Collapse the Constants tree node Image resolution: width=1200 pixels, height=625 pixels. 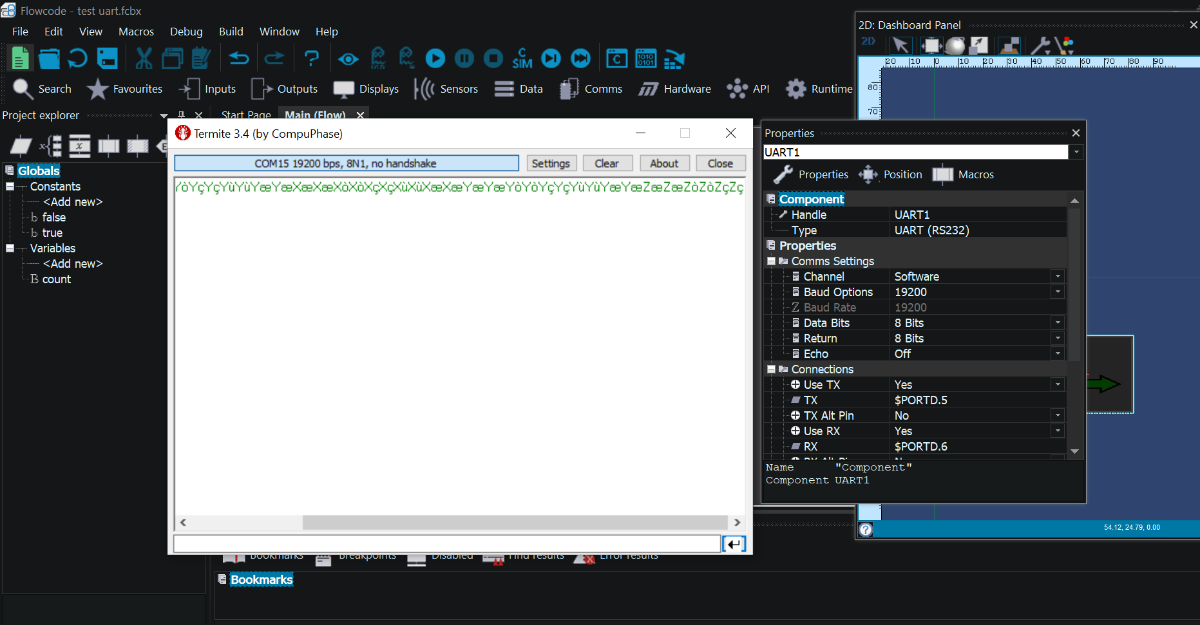pyautogui.click(x=9, y=186)
